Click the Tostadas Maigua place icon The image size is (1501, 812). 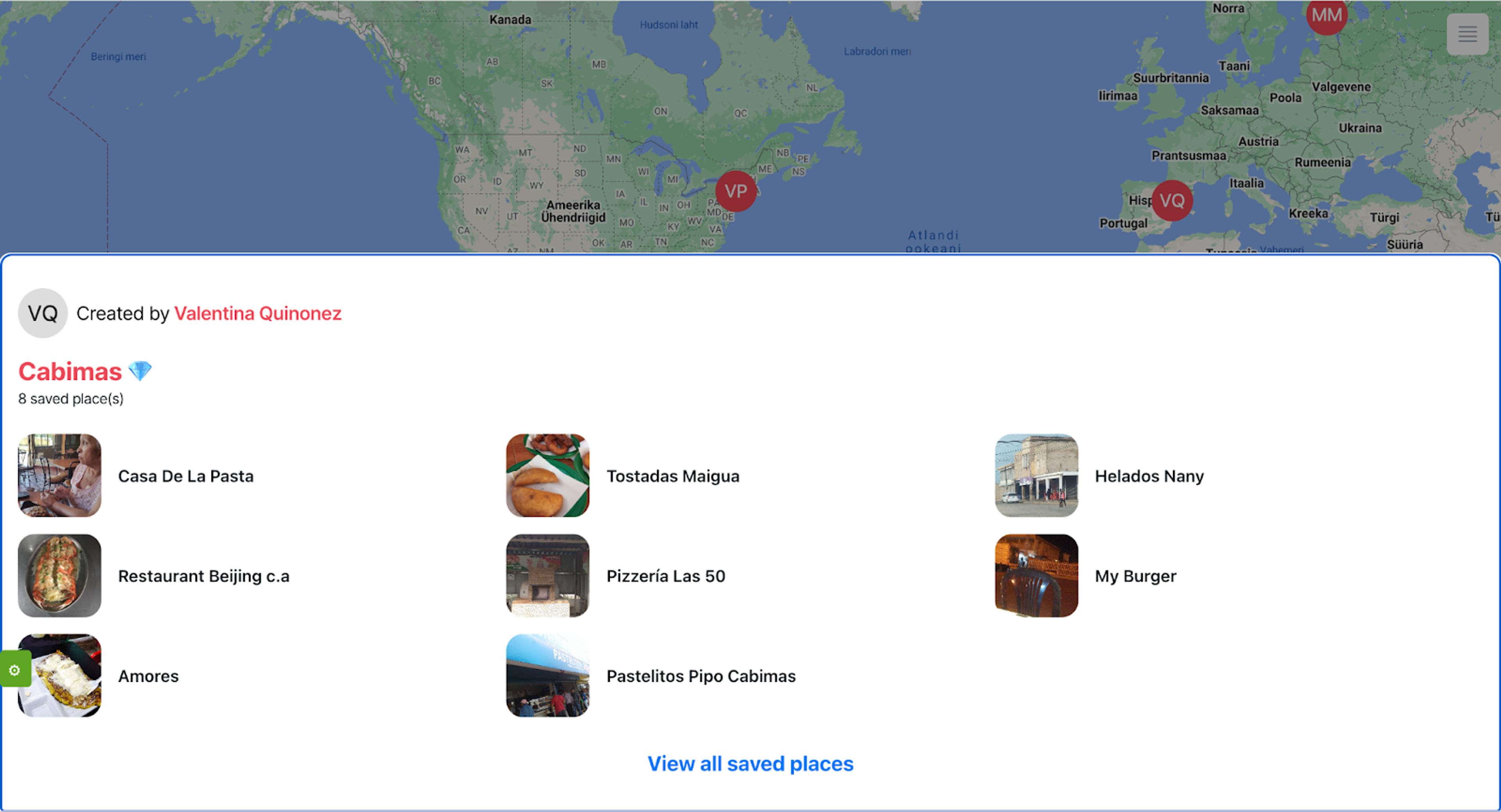[x=549, y=475]
